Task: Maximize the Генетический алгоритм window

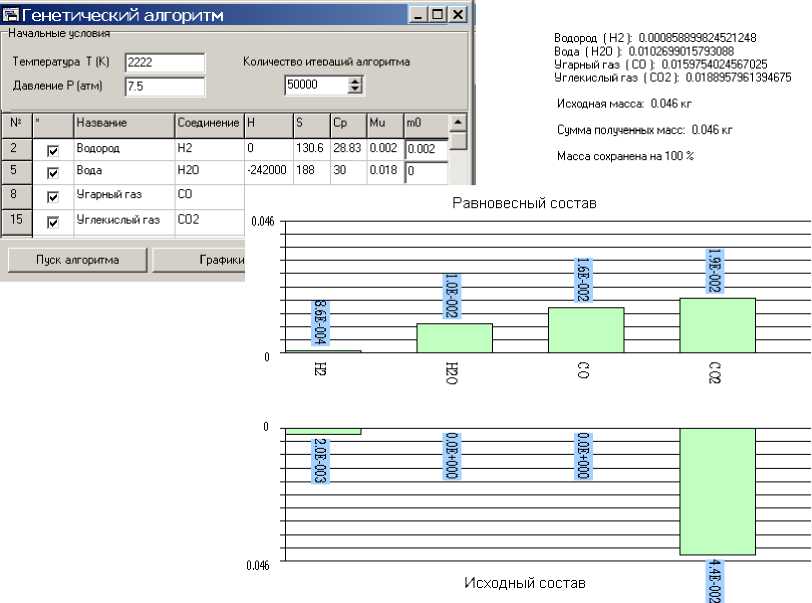Action: coord(437,15)
